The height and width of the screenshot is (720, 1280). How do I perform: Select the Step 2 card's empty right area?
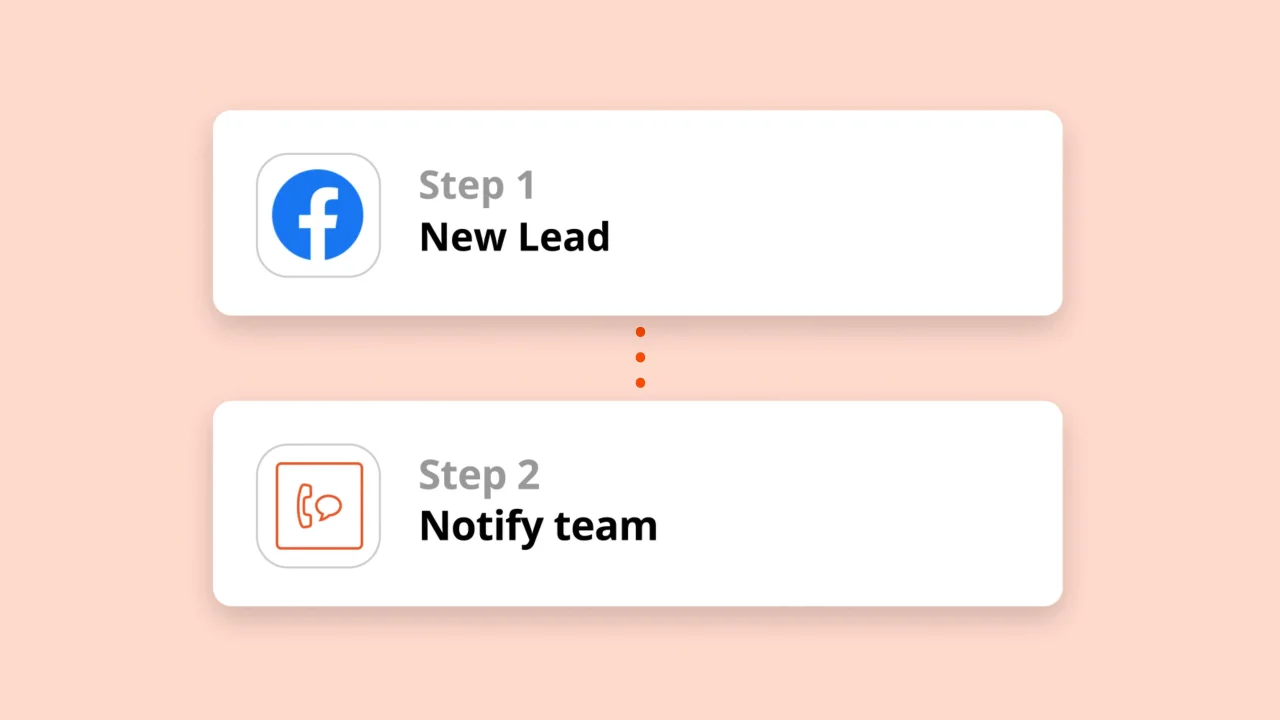[850, 503]
